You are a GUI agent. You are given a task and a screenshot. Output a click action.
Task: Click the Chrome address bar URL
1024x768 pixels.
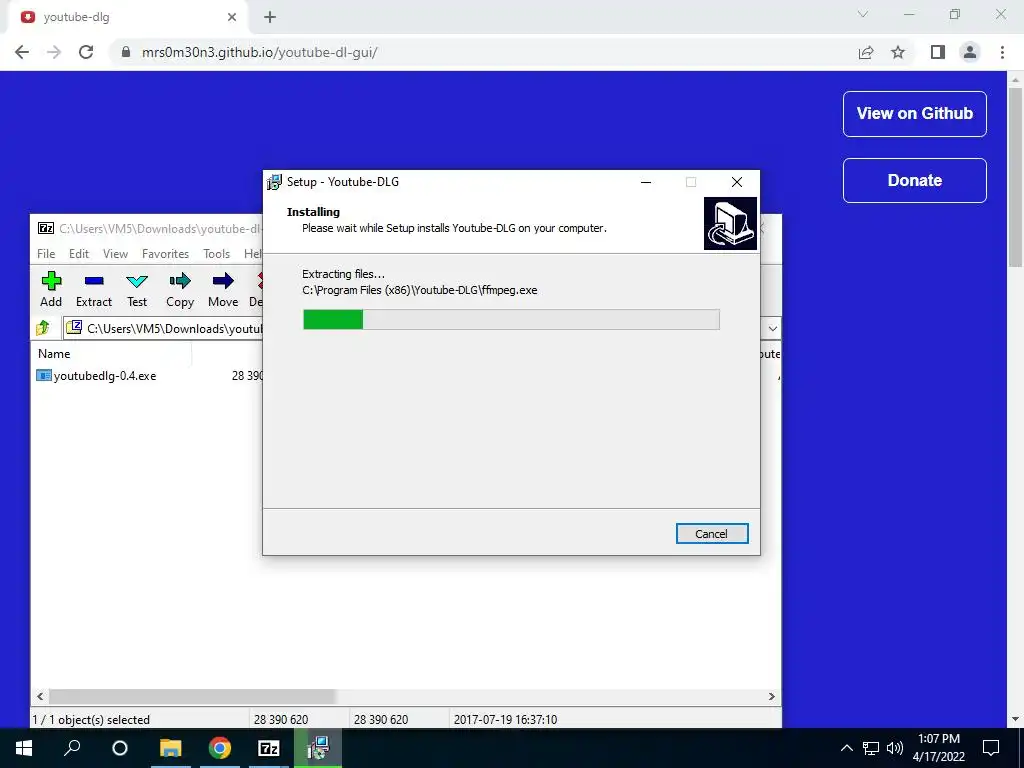(x=259, y=52)
